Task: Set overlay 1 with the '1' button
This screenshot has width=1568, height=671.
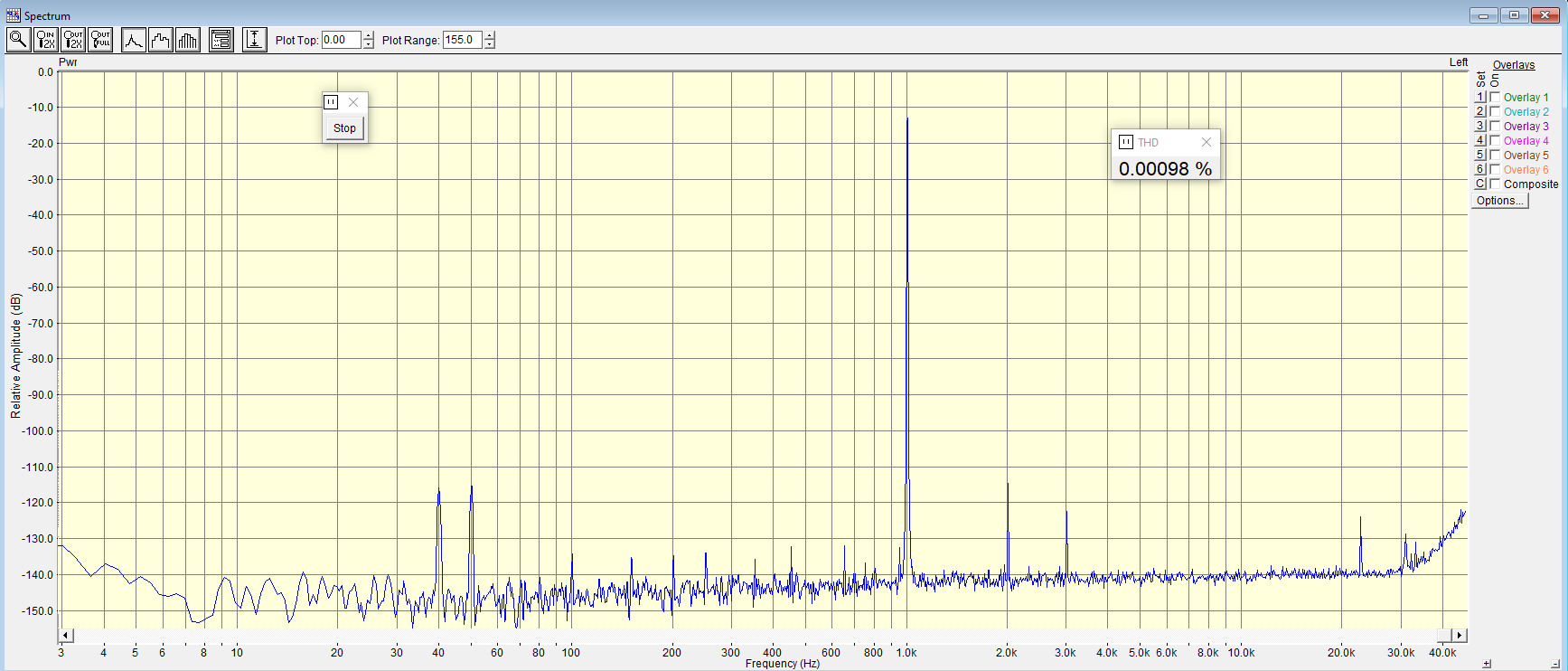Action: click(1480, 97)
